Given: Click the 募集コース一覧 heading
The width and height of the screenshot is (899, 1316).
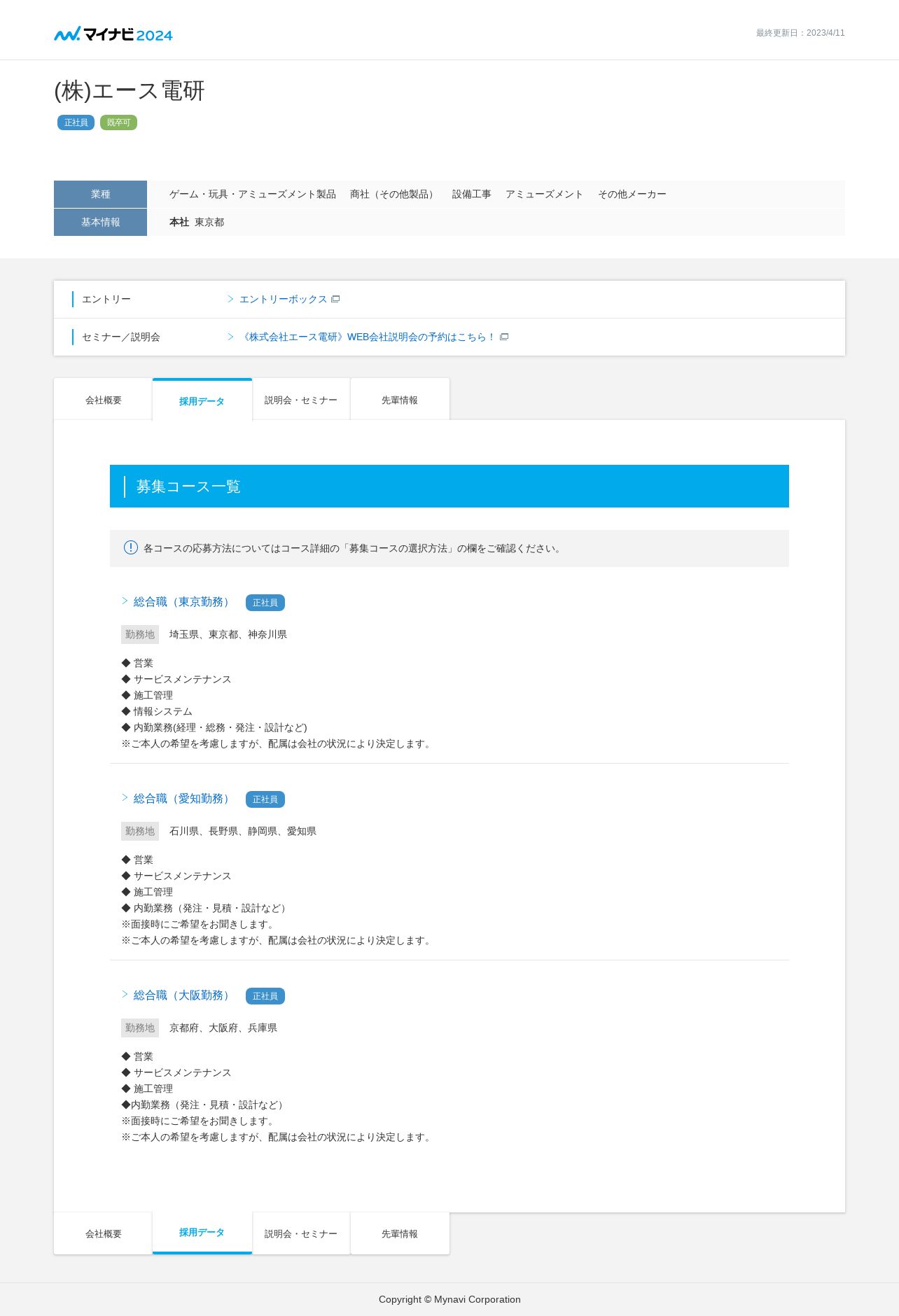Looking at the screenshot, I should click(x=188, y=486).
